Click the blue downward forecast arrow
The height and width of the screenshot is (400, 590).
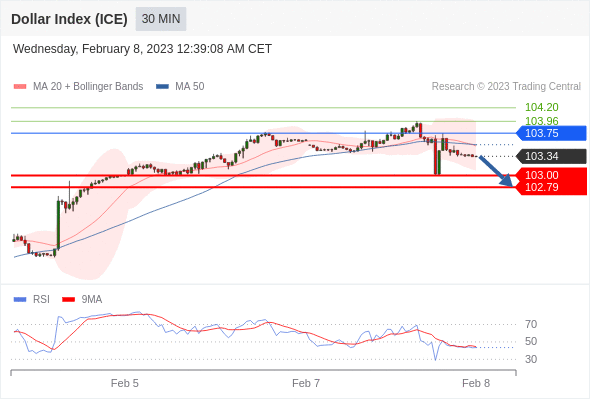[x=496, y=171]
